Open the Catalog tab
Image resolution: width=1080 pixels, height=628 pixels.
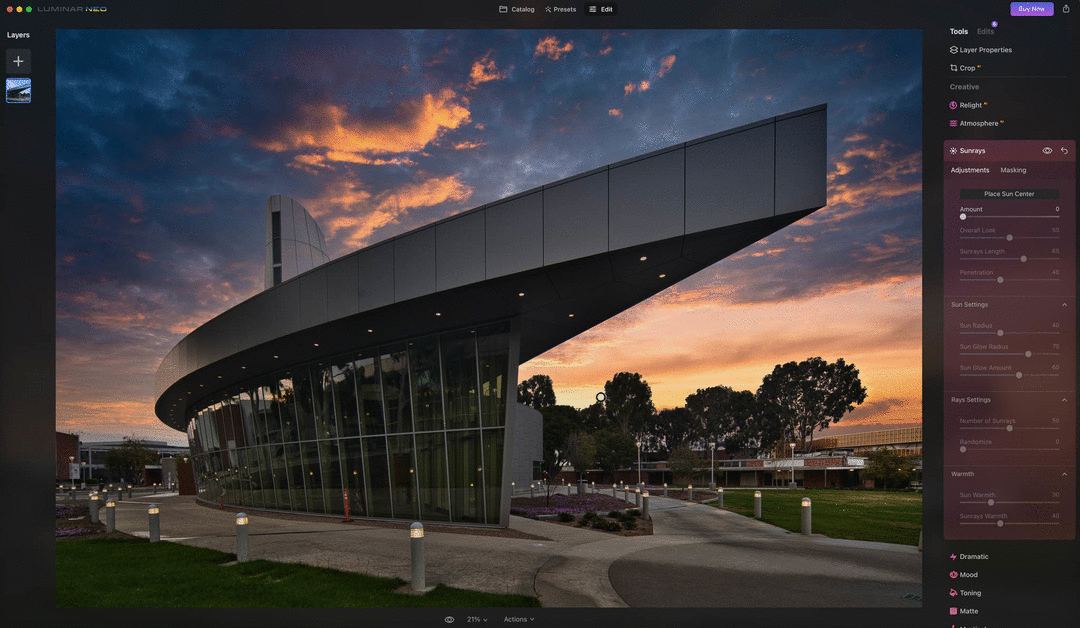(x=517, y=9)
